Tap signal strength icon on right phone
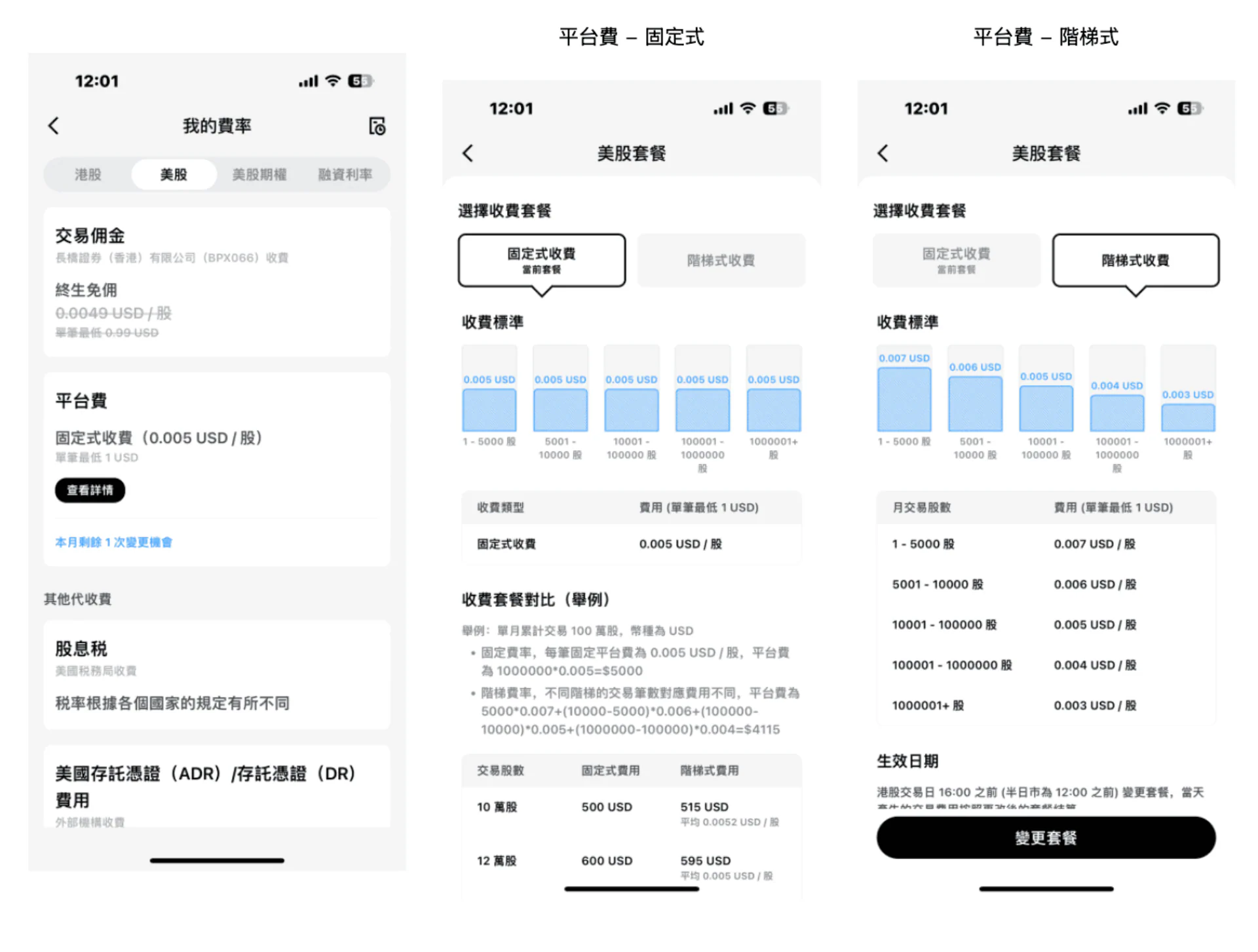This screenshot has height=952, width=1258. point(1137,109)
